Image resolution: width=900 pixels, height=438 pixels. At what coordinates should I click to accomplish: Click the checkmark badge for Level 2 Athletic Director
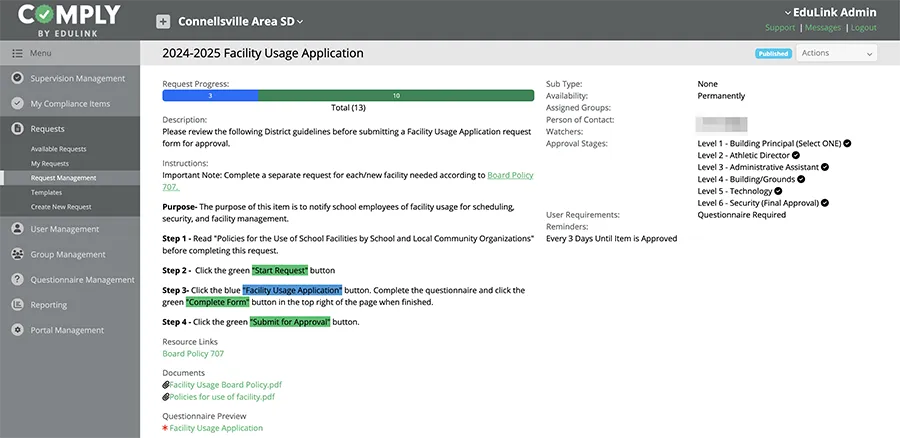tap(796, 155)
